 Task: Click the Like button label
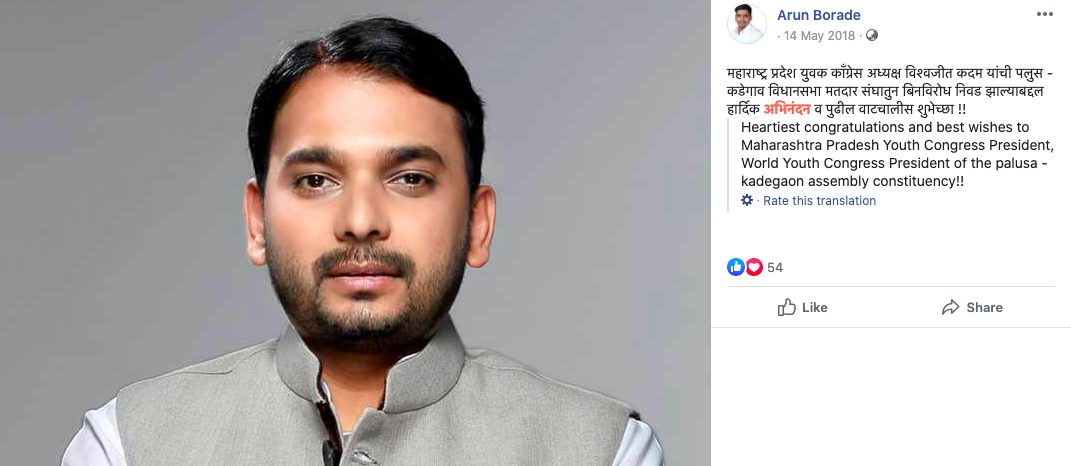pos(814,307)
